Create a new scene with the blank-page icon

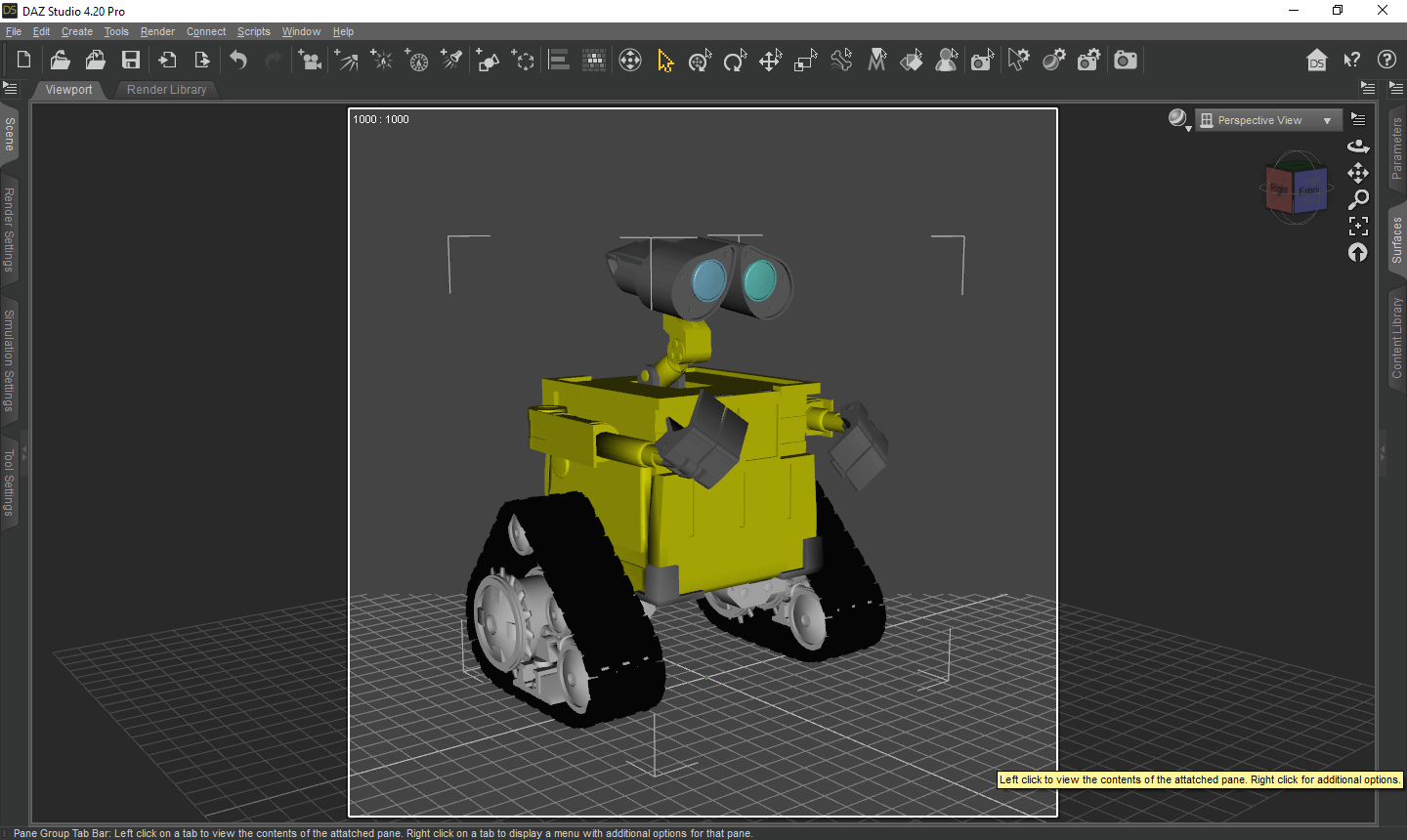click(x=23, y=61)
